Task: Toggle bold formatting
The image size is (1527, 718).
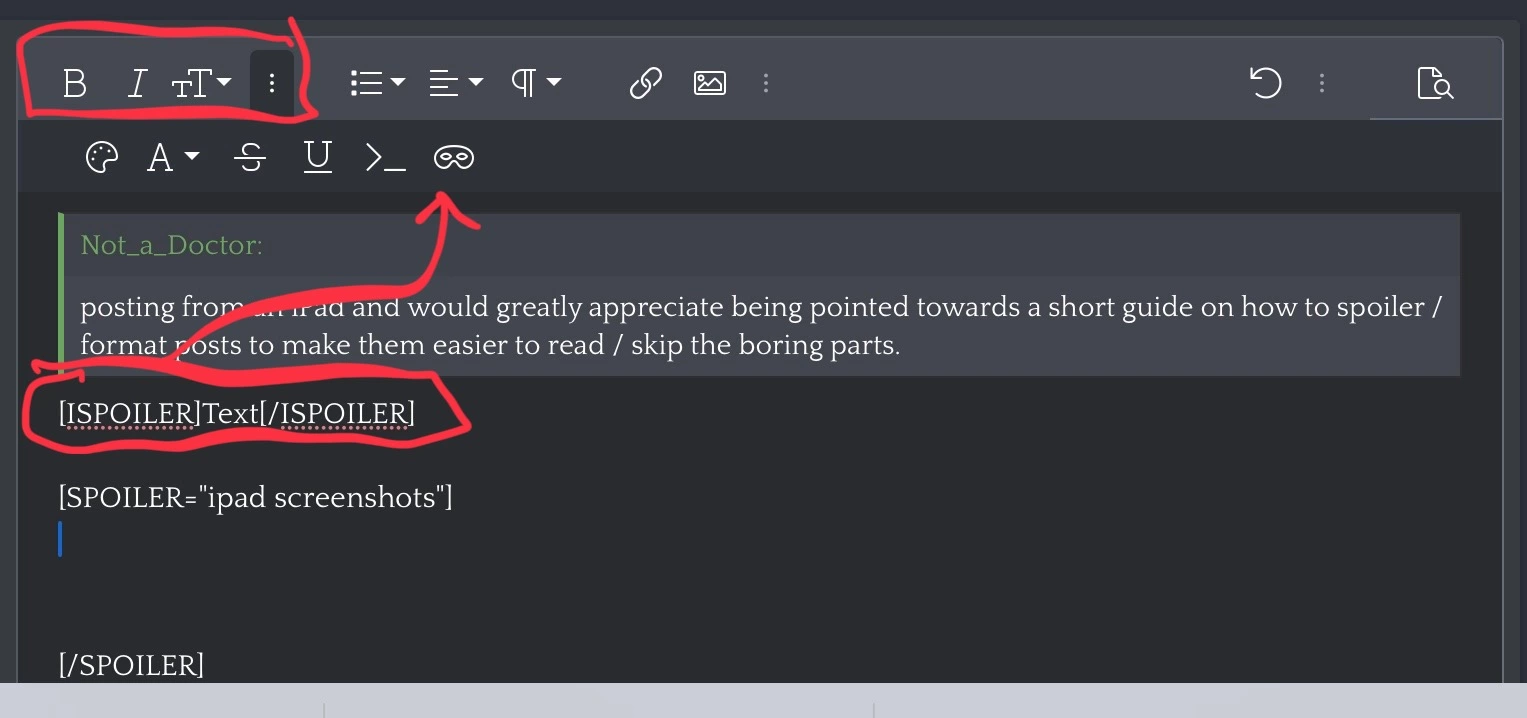Action: click(74, 83)
